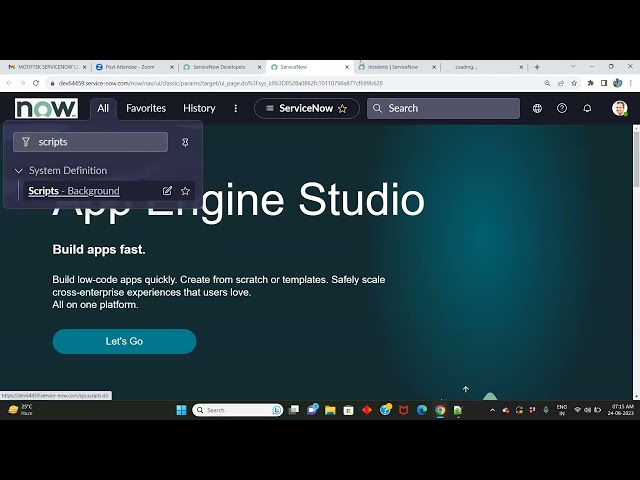This screenshot has height=480, width=640.
Task: Open the All menu tab
Action: [103, 108]
